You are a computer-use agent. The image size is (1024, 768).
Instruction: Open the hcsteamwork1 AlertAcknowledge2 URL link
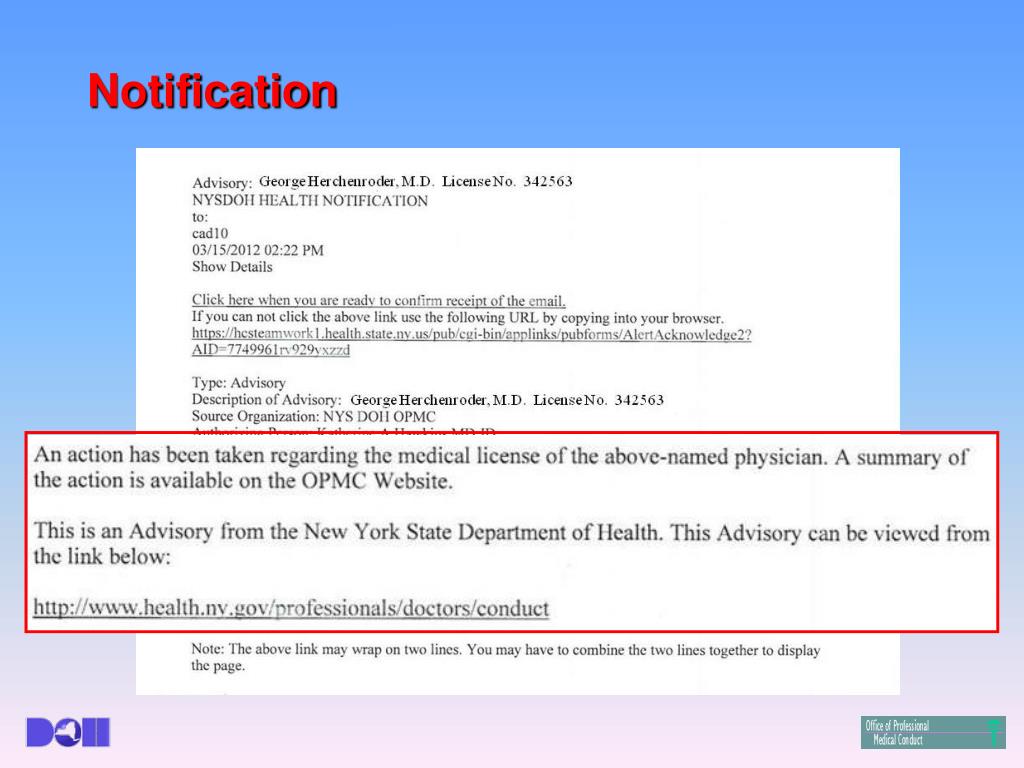pos(472,334)
